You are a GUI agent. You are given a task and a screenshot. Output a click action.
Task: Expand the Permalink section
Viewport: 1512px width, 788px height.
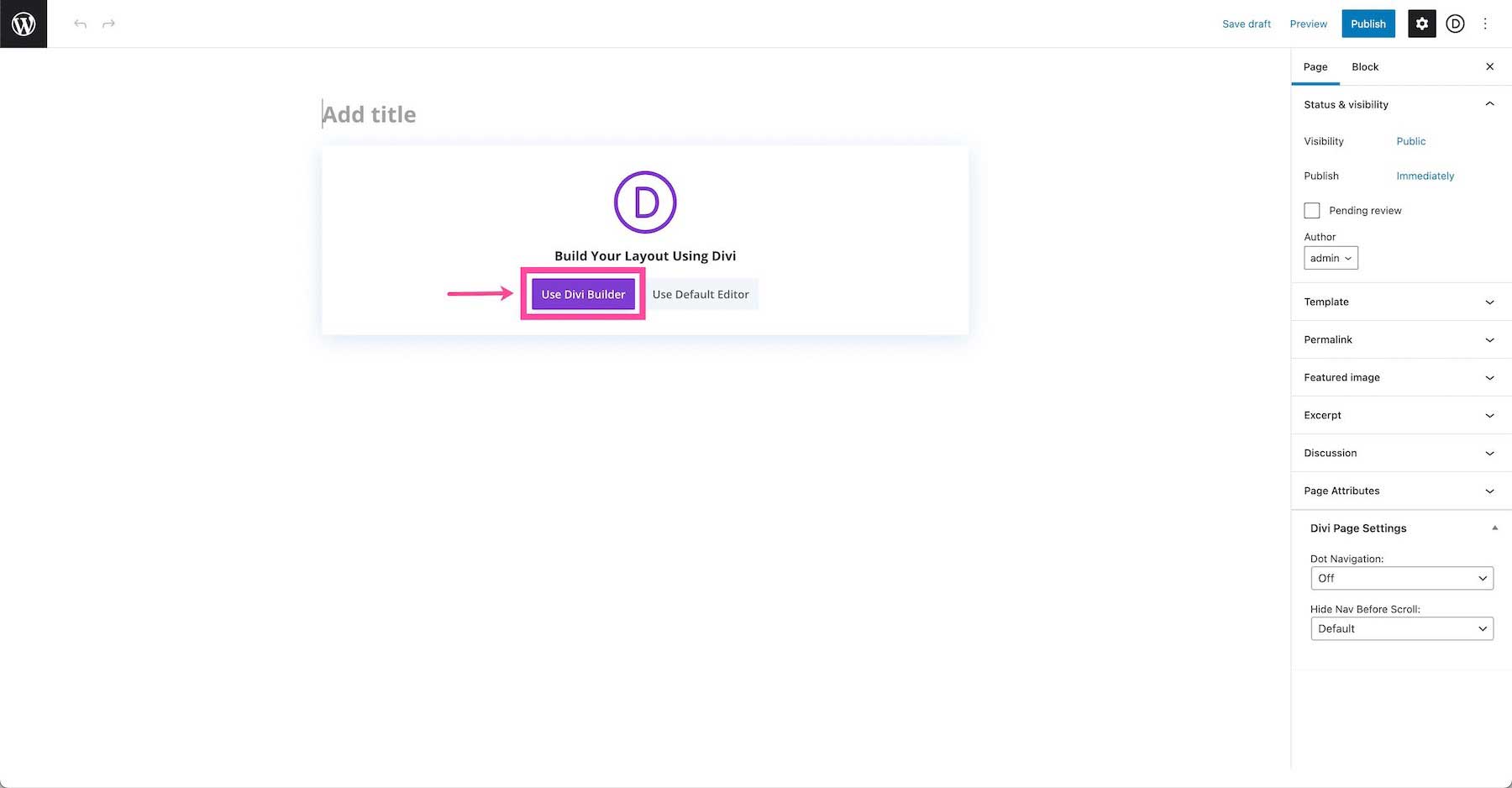[x=1399, y=339]
